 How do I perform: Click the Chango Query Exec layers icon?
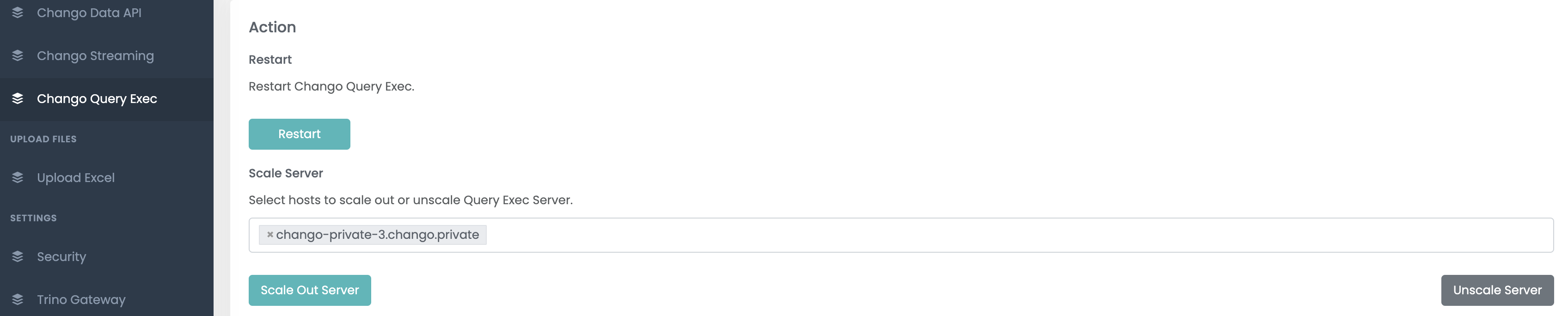point(18,99)
